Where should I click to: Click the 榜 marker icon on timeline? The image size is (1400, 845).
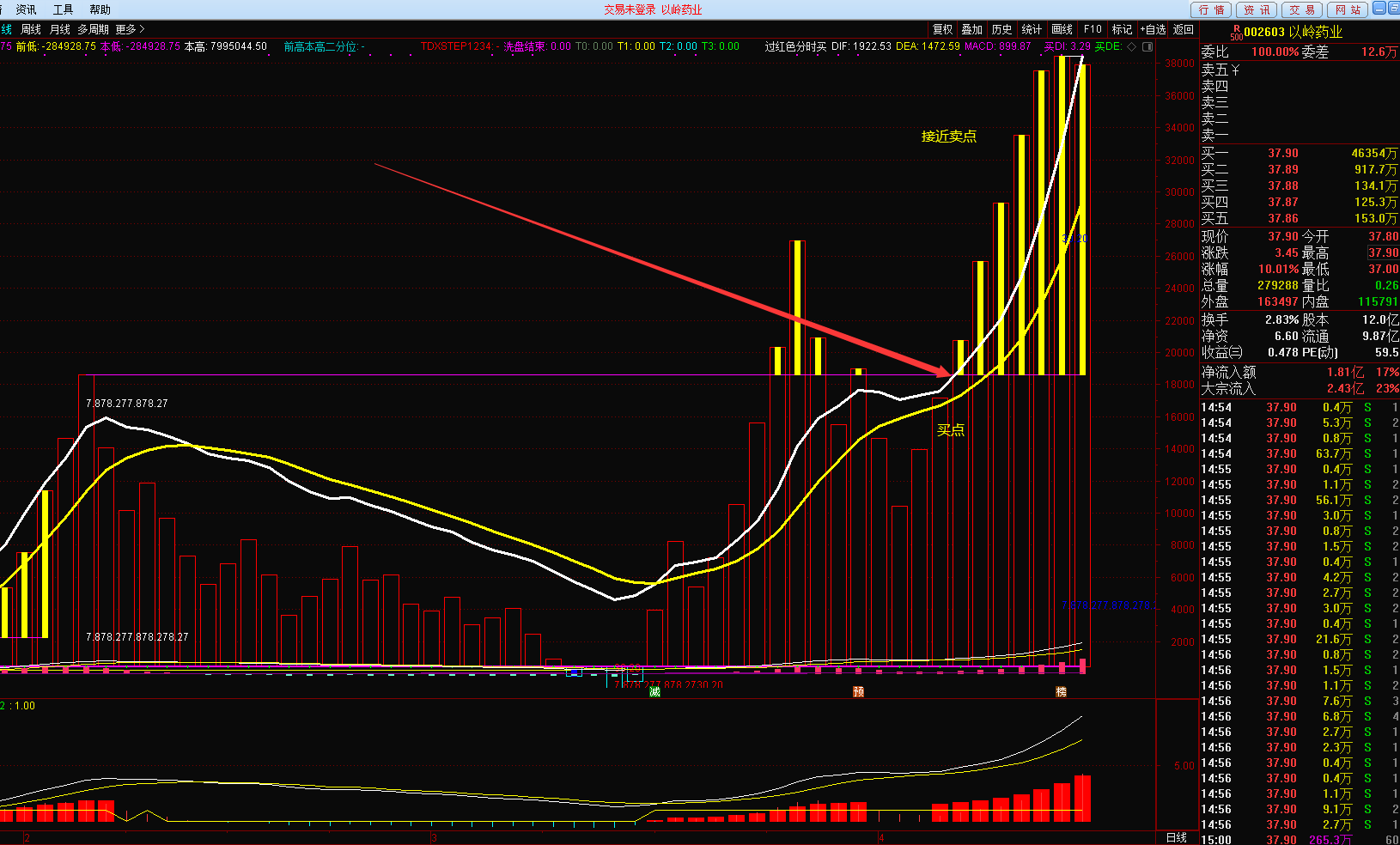(x=1062, y=691)
